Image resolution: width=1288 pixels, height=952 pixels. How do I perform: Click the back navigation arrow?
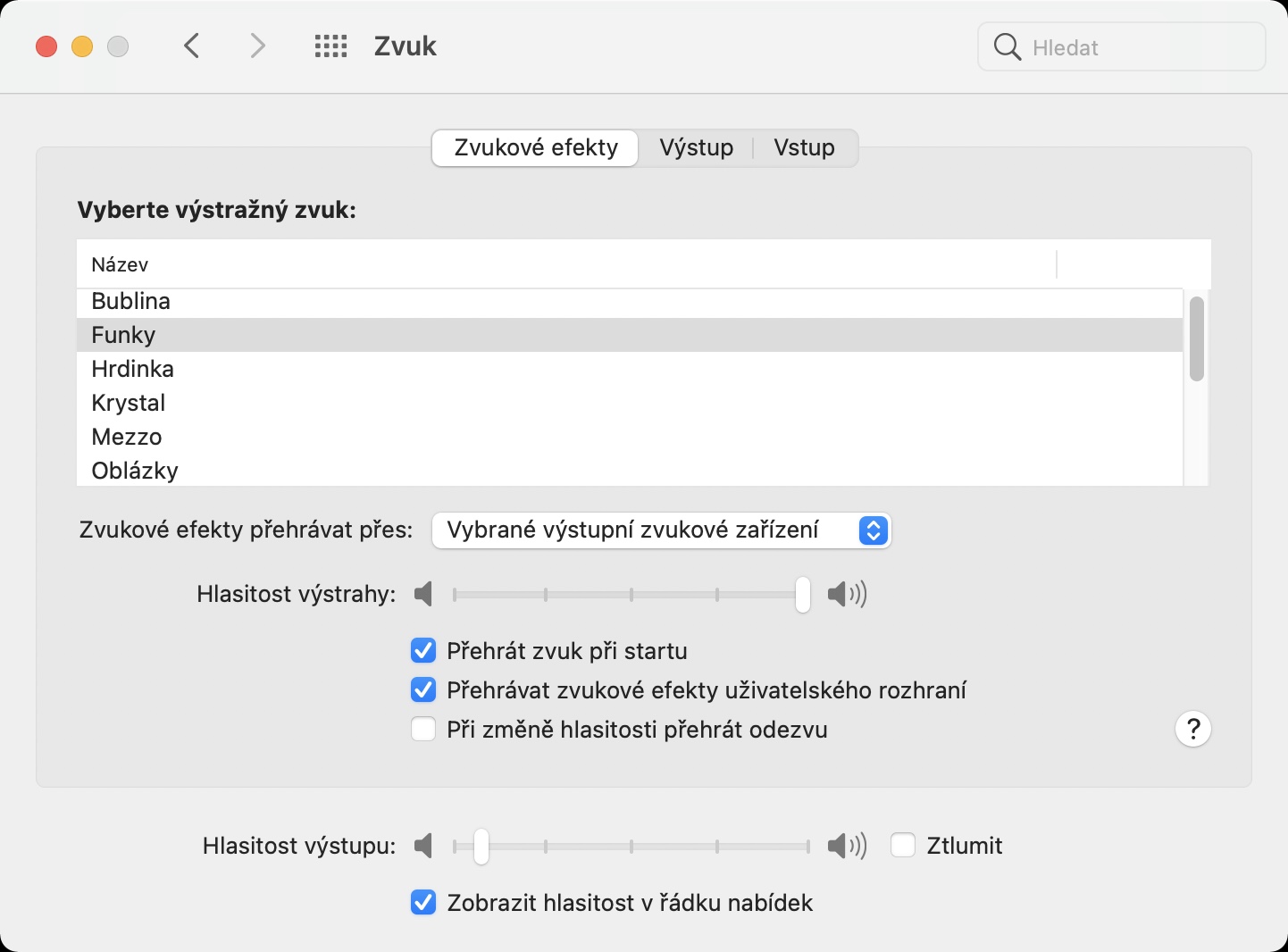pyautogui.click(x=191, y=46)
